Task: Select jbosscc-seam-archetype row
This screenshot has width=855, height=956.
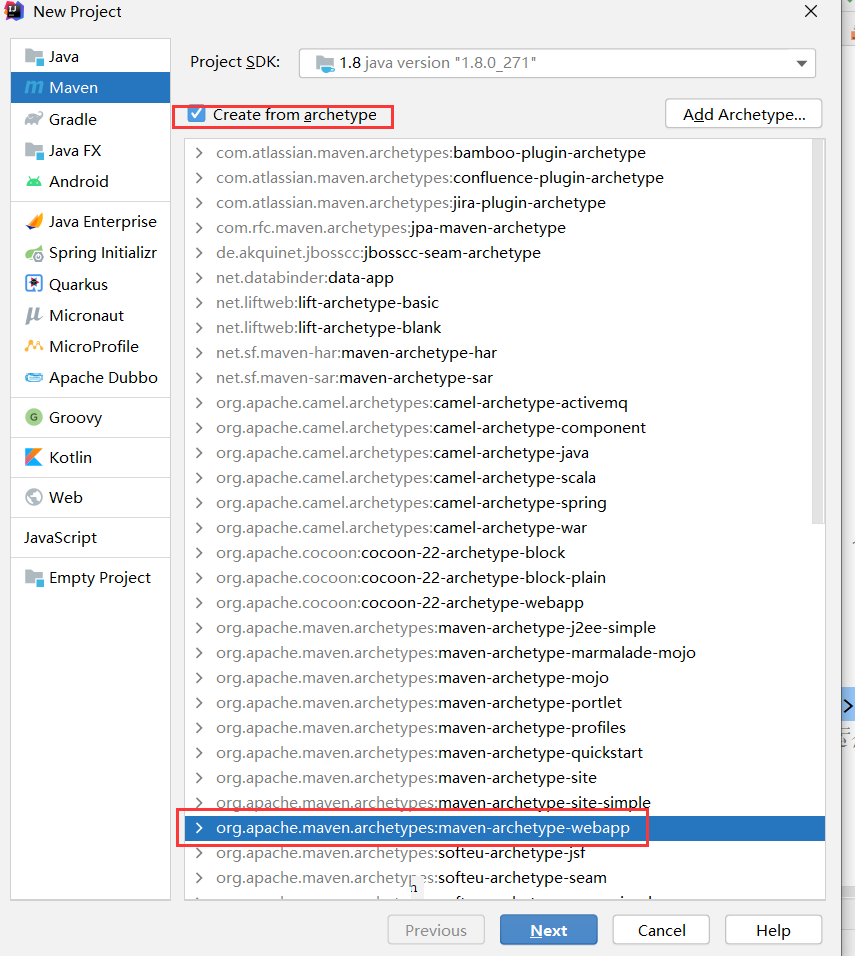Action: click(x=504, y=252)
